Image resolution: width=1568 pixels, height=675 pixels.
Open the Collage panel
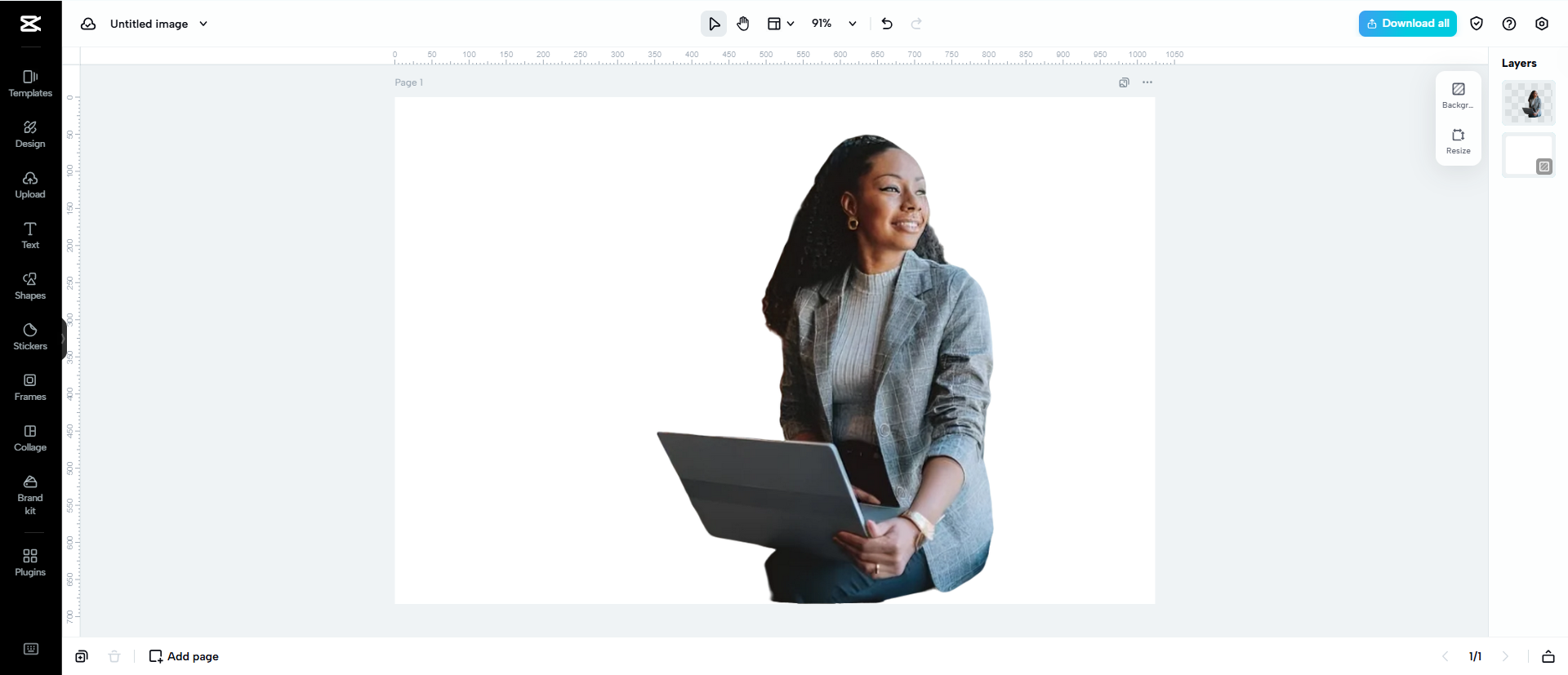pyautogui.click(x=30, y=437)
